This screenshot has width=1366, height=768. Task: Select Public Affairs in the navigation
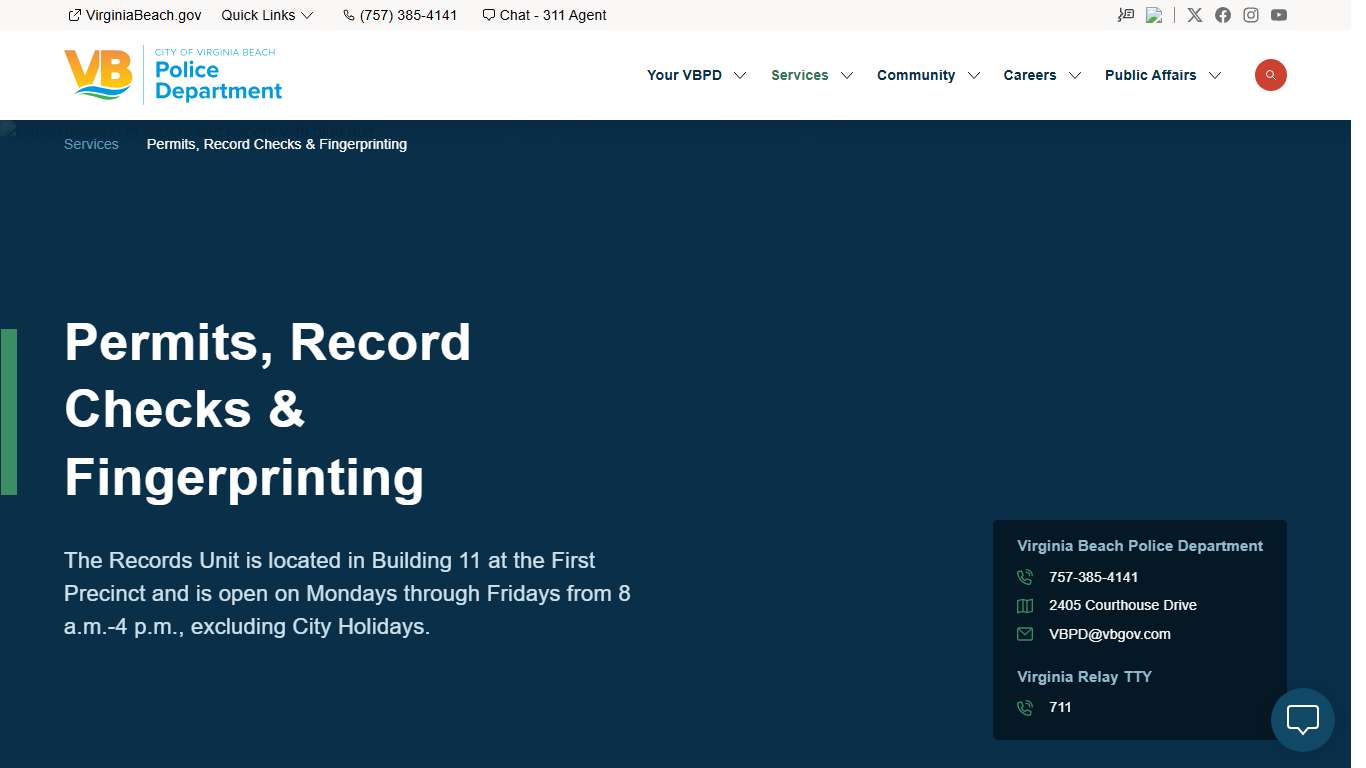(x=1150, y=75)
